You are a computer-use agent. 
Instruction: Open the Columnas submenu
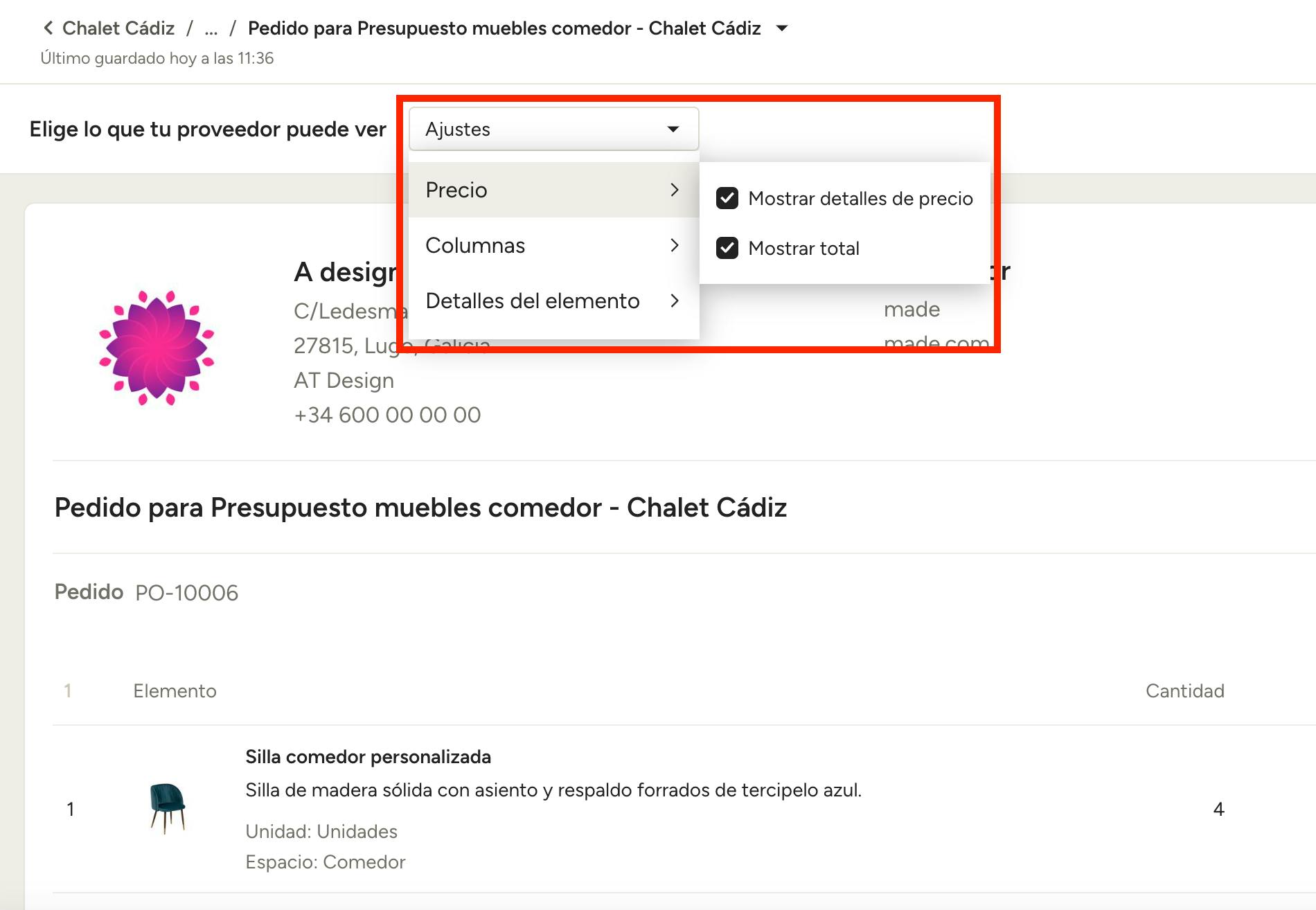coord(475,245)
